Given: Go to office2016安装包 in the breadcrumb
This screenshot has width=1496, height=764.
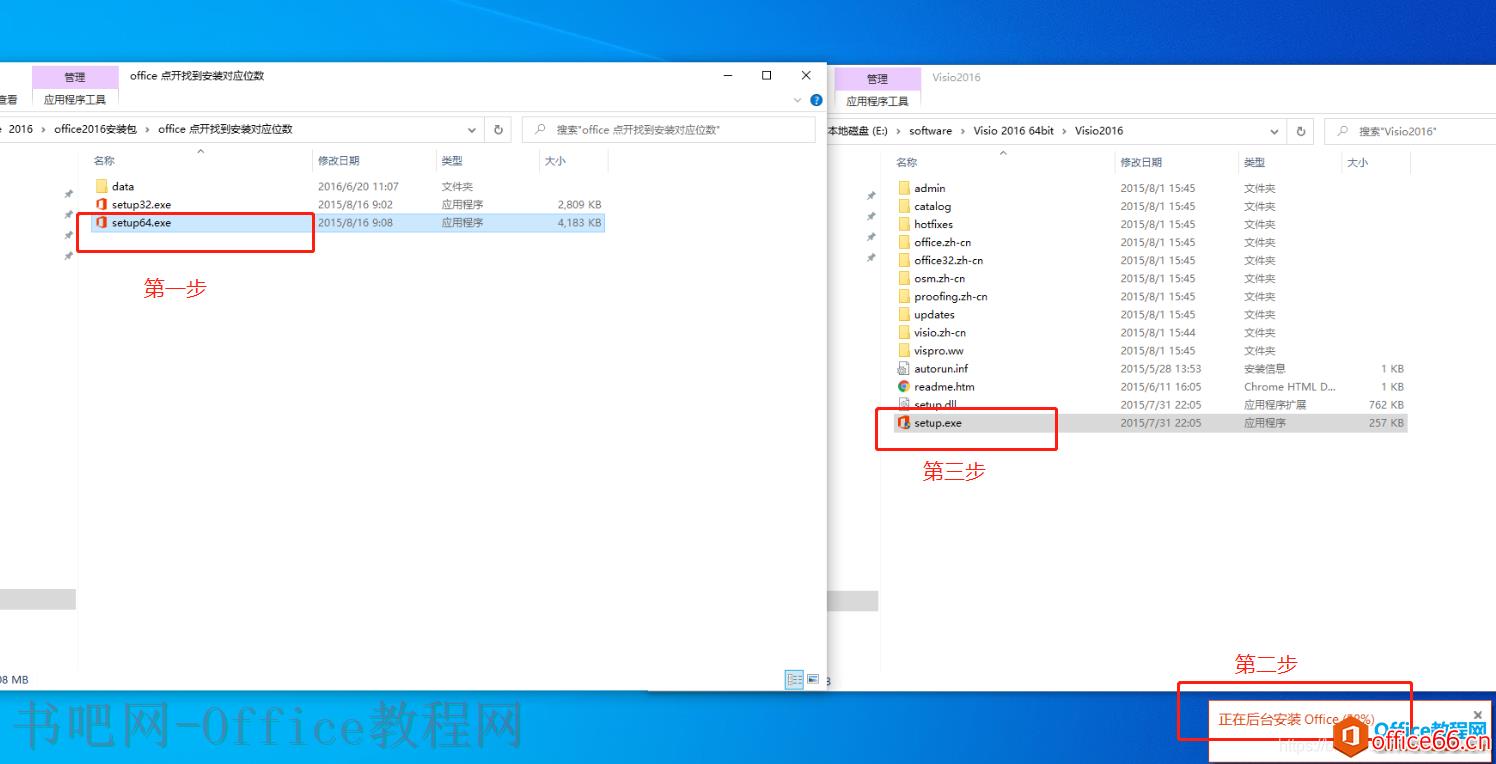Looking at the screenshot, I should pos(95,129).
